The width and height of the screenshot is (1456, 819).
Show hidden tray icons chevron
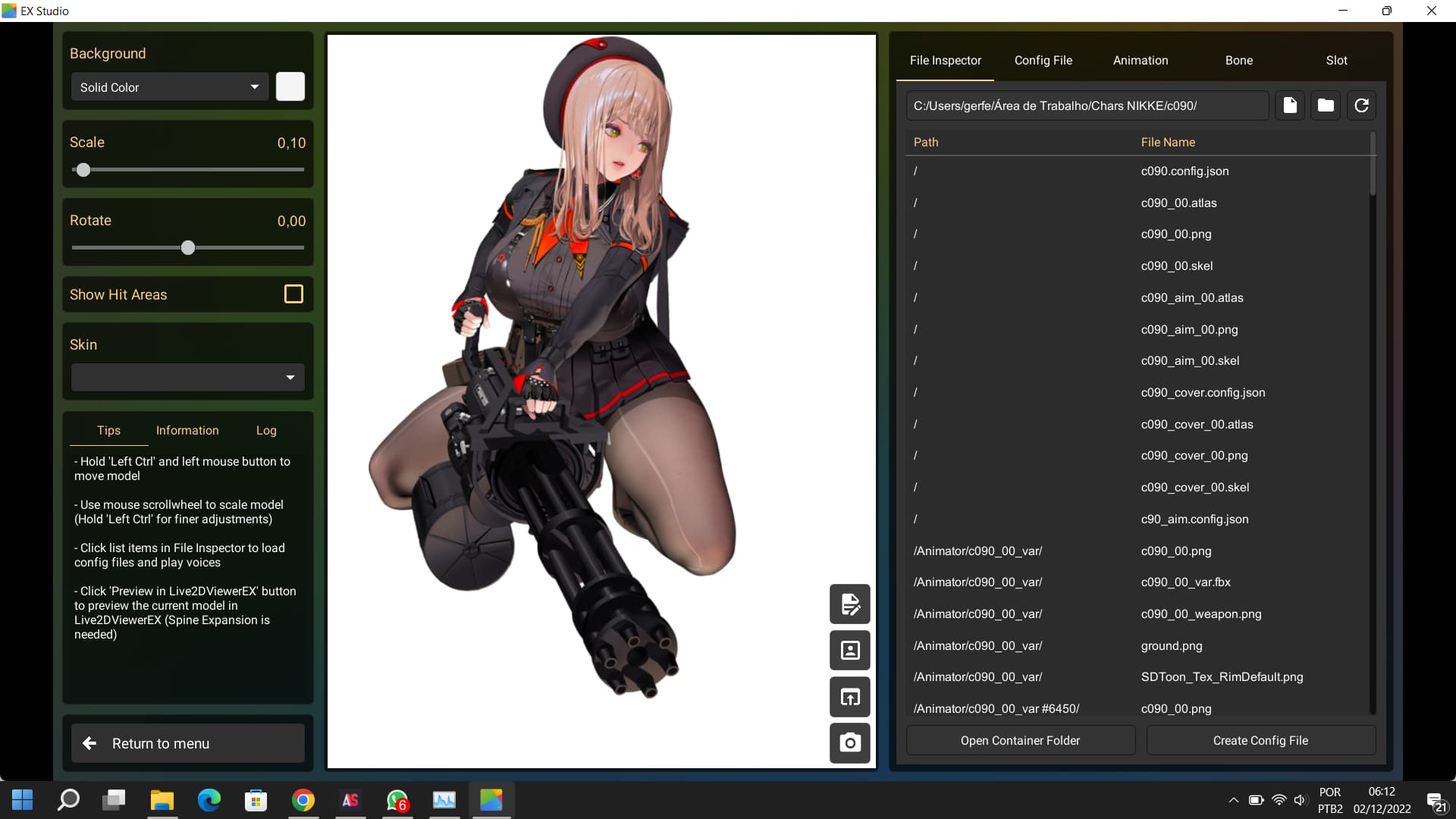1234,800
